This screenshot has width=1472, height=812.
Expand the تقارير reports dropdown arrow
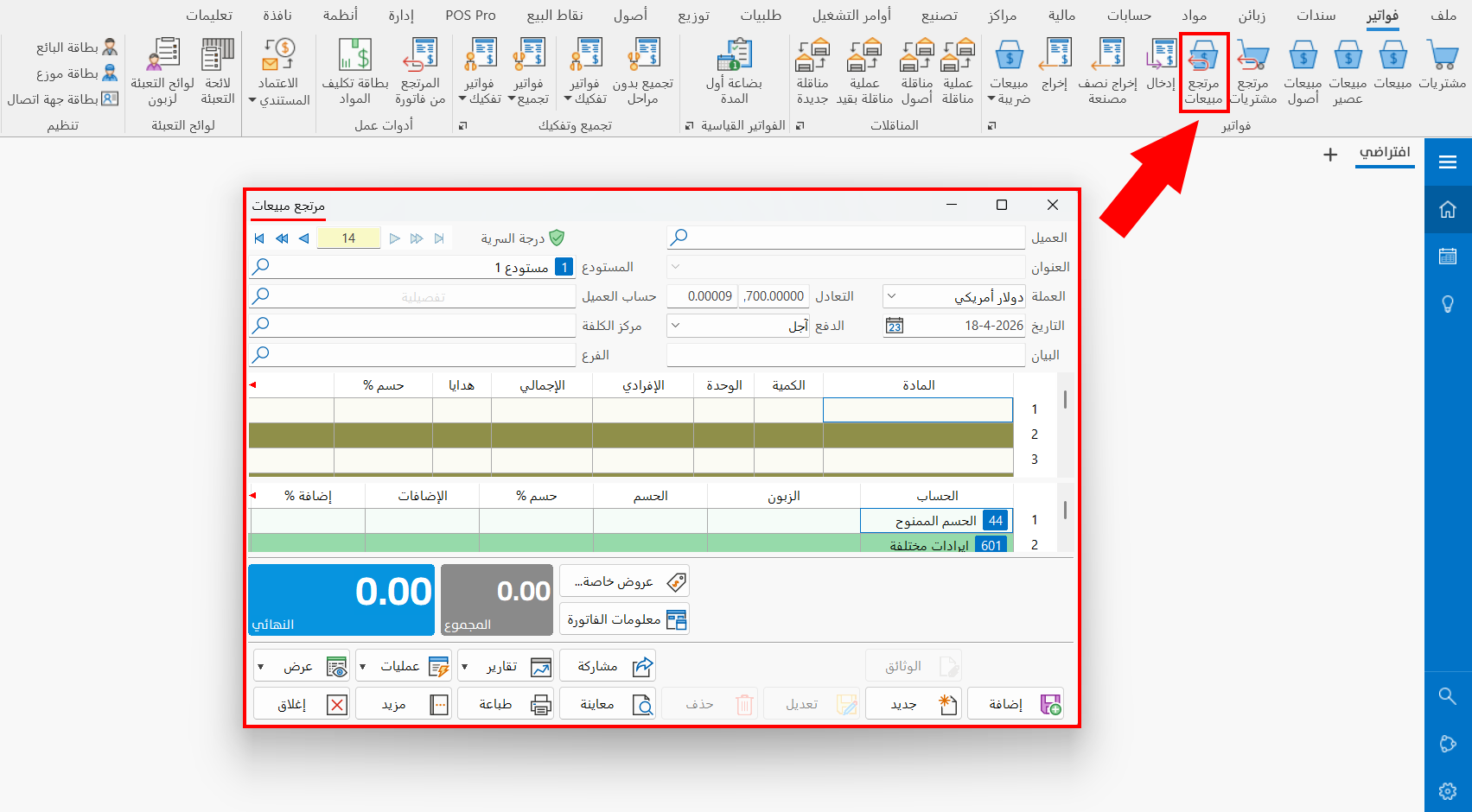pos(465,667)
